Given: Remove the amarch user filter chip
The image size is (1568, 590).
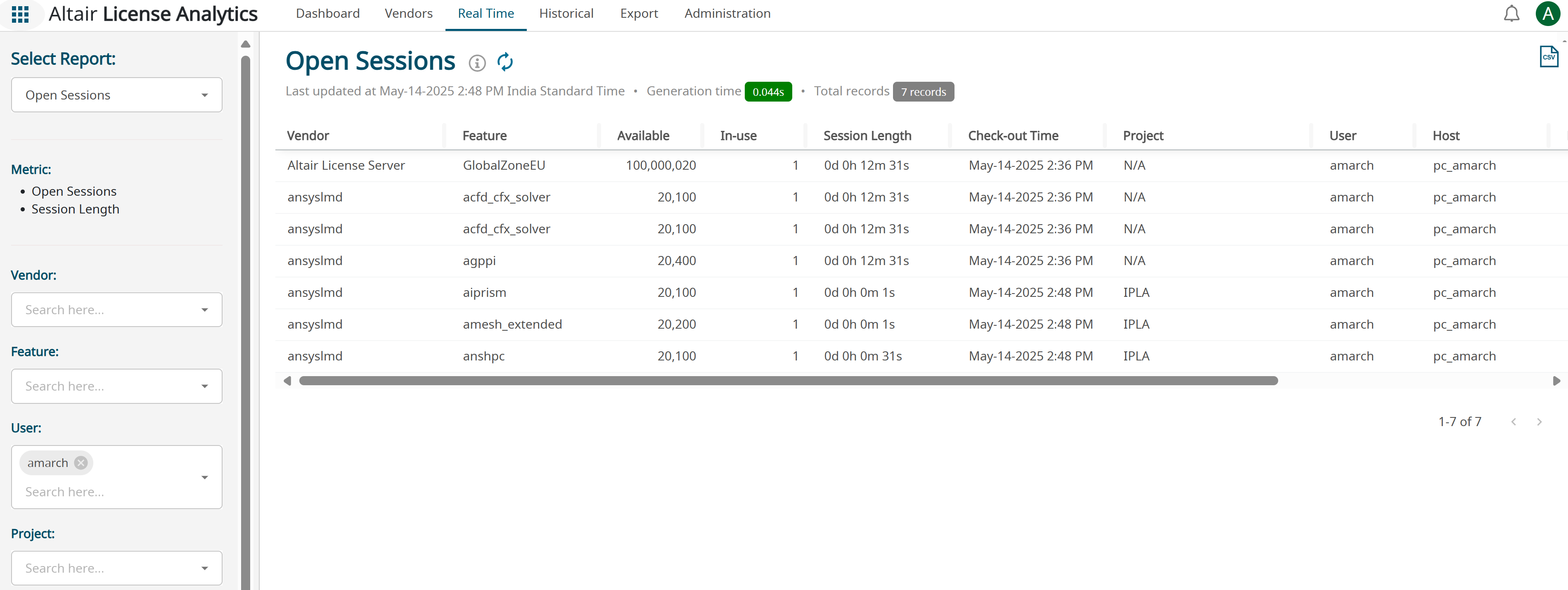Looking at the screenshot, I should click(x=81, y=463).
